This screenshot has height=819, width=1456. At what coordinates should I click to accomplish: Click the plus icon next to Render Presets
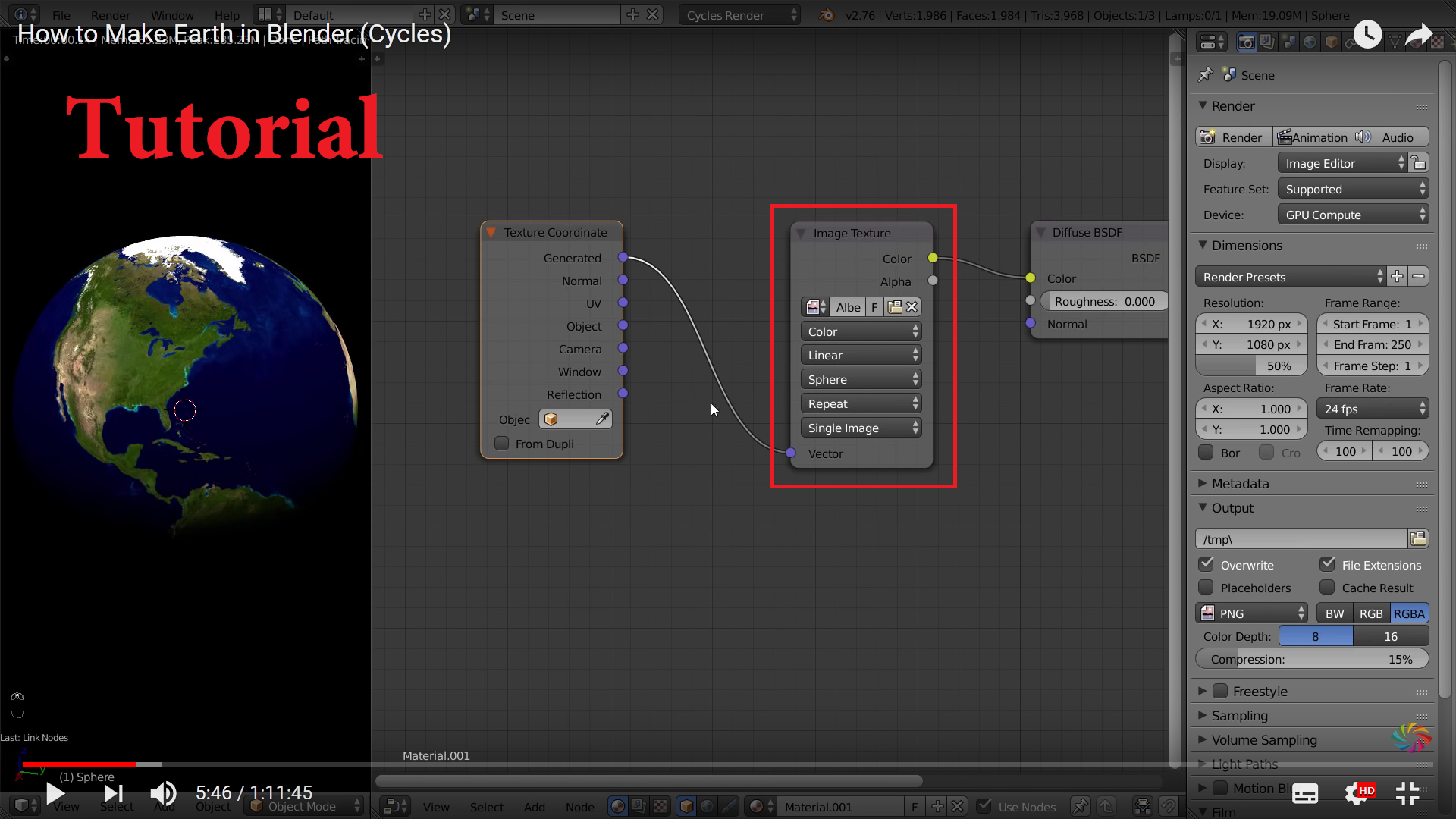click(1397, 277)
